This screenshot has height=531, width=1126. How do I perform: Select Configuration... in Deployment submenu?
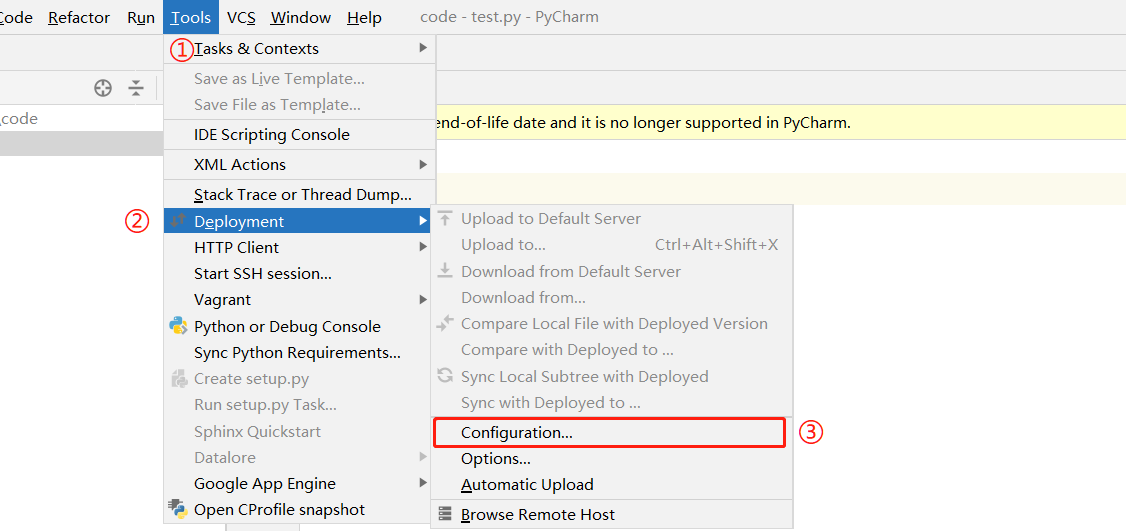517,432
